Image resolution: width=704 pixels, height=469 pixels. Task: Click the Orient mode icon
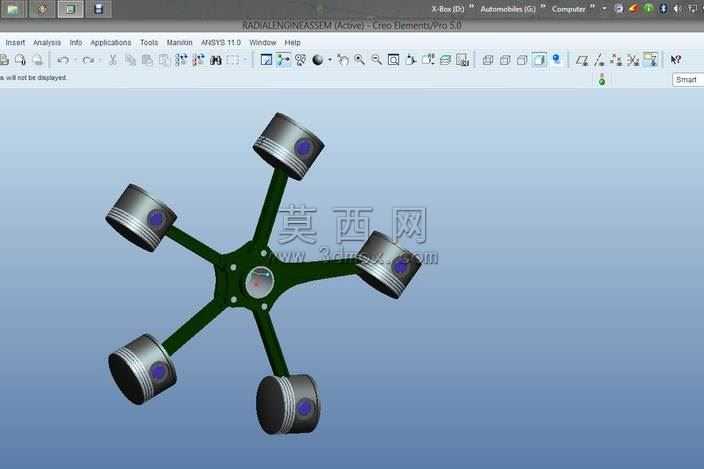point(300,60)
